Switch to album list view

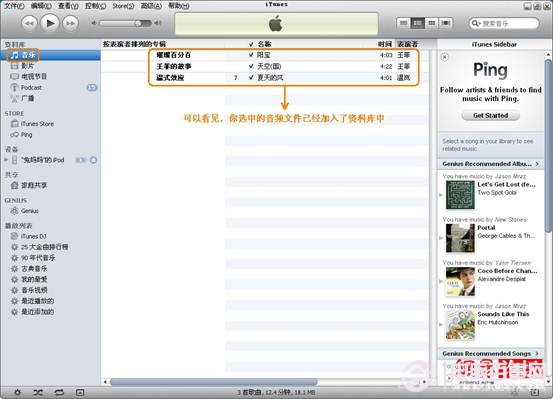418,23
